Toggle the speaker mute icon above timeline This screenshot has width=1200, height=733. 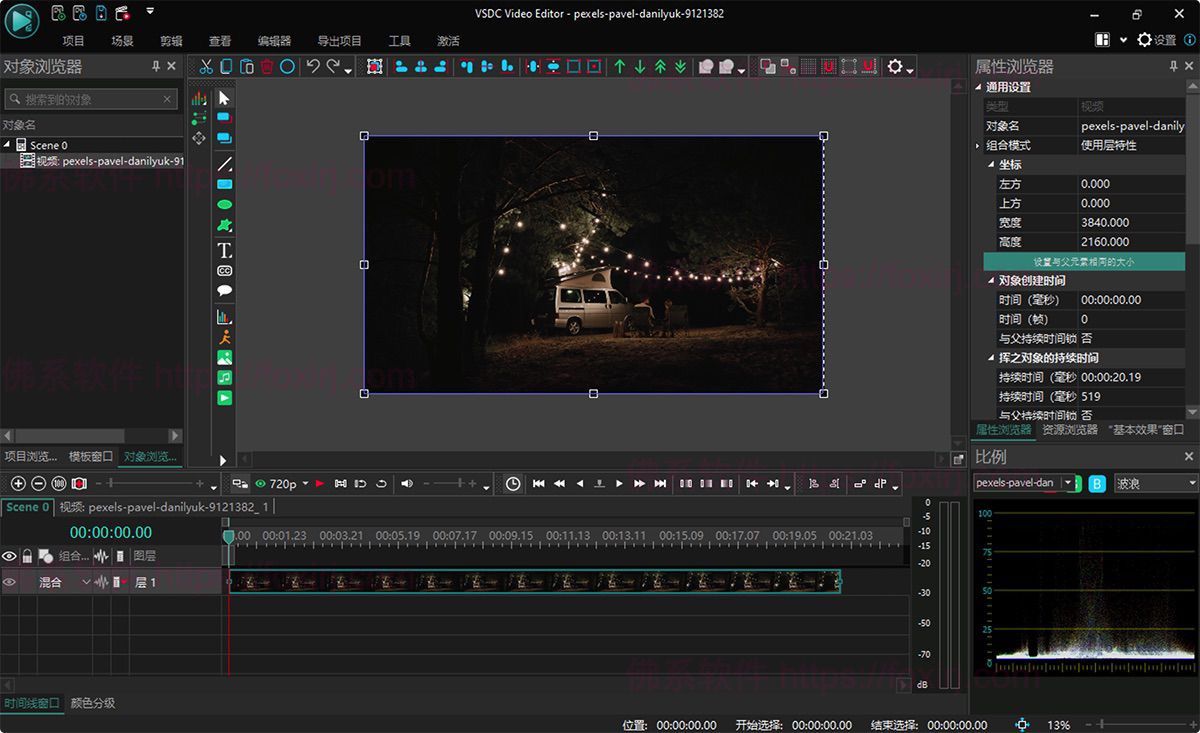407,484
